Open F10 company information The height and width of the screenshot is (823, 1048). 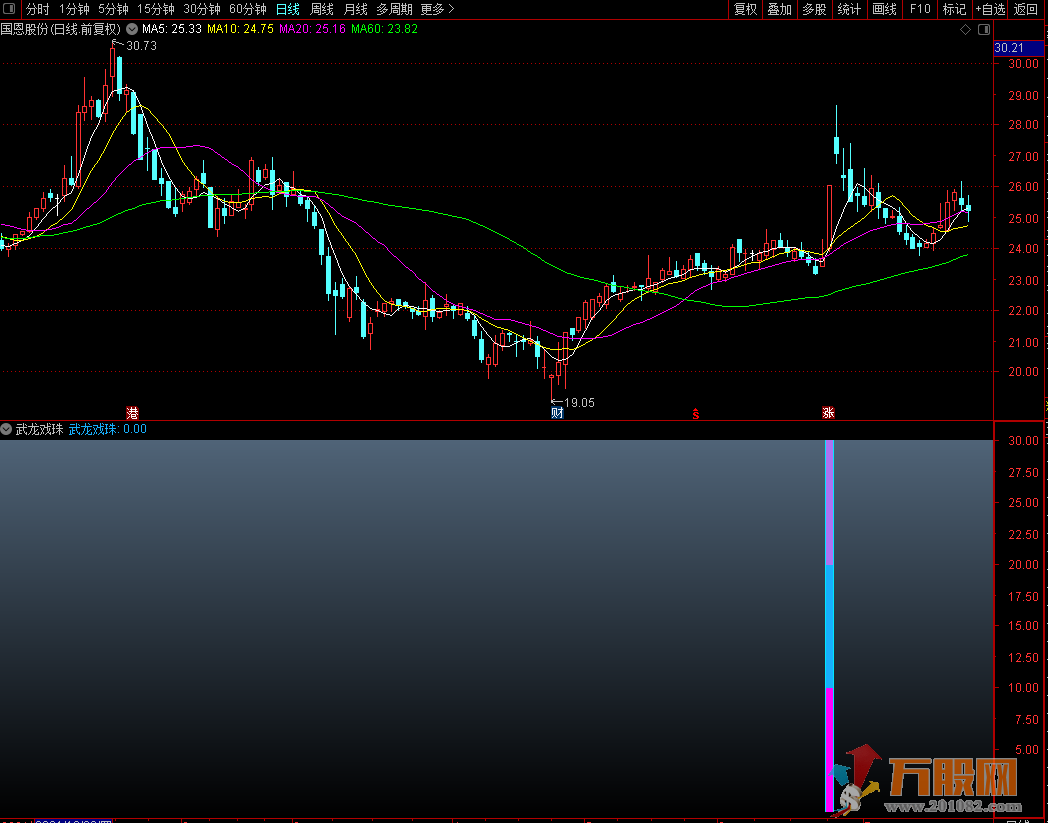coord(920,9)
